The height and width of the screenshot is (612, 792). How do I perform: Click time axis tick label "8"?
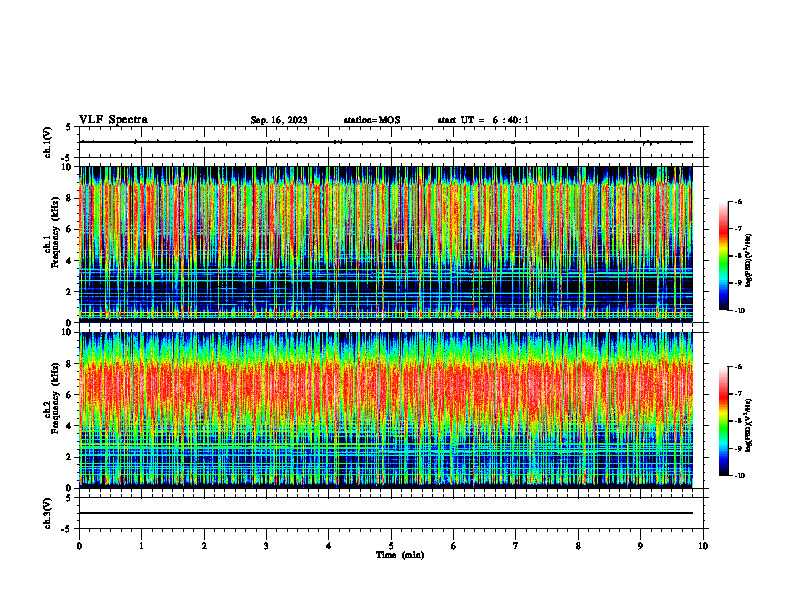click(x=578, y=546)
